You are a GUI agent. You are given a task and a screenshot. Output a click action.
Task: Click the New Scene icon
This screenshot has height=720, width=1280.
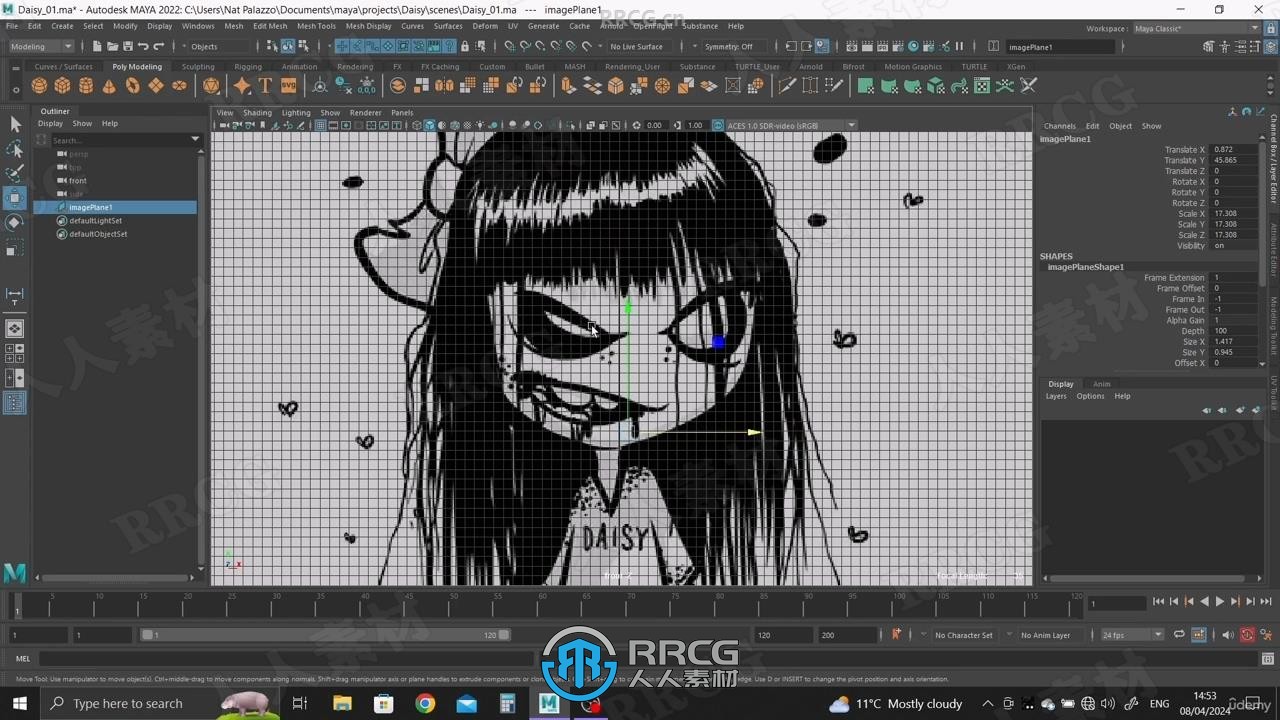tap(97, 46)
